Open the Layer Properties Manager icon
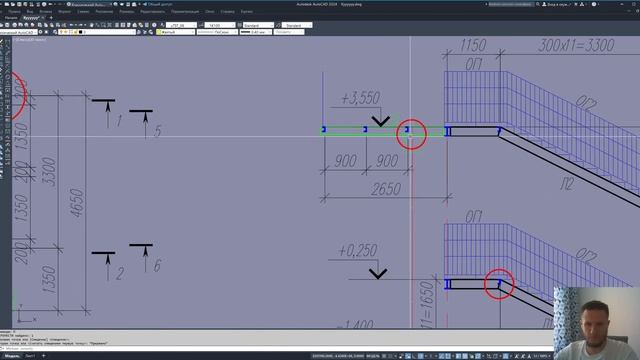Image resolution: width=640 pixels, height=360 pixels. tap(55, 32)
